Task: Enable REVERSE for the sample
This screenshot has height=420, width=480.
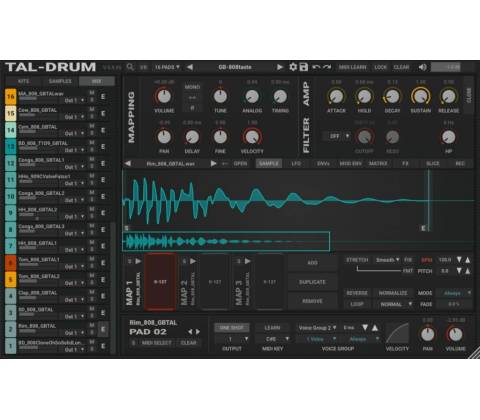Action: [357, 293]
